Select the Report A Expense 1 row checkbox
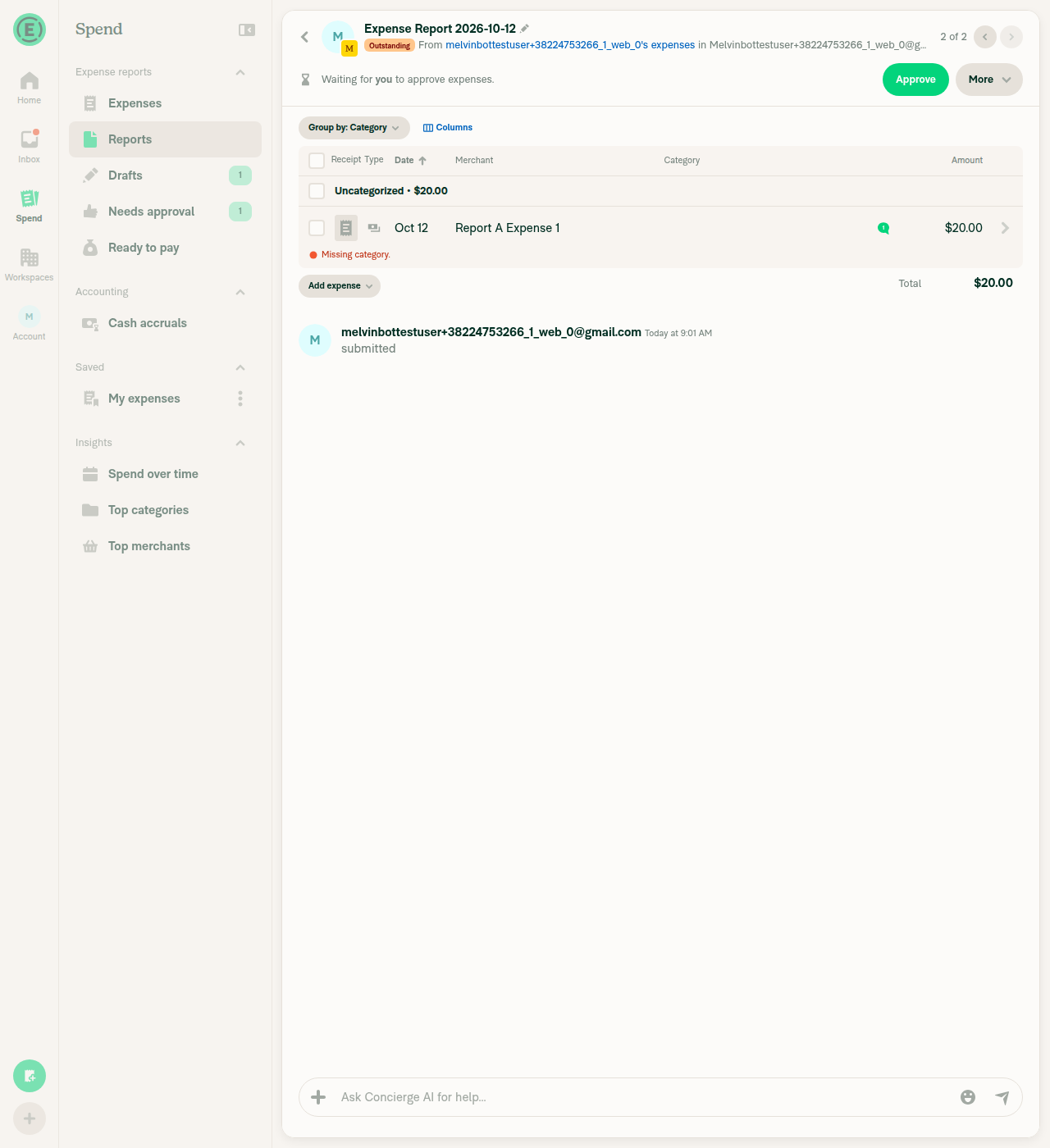Viewport: 1050px width, 1148px height. click(317, 228)
